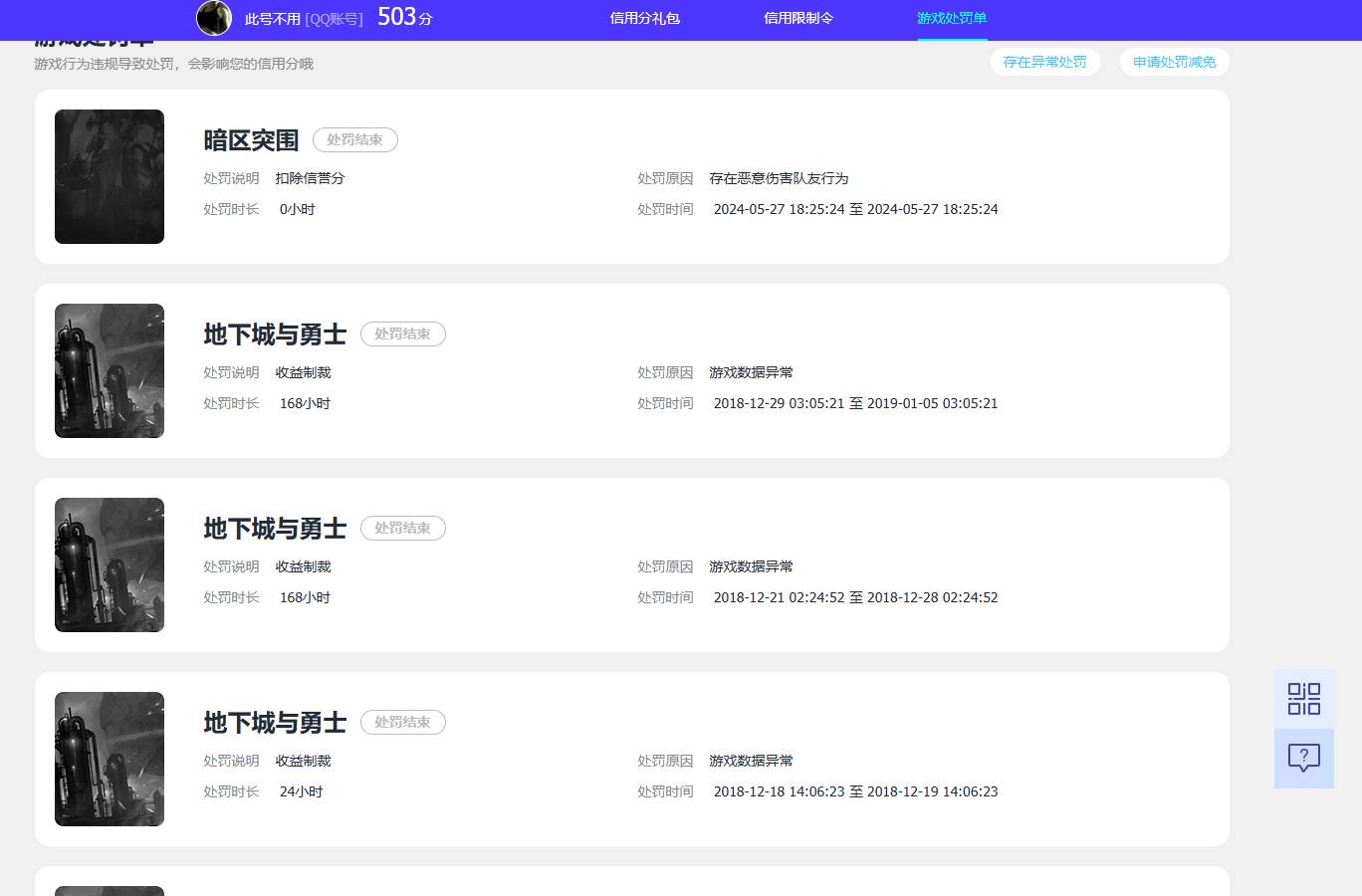Click the help question mark icon

1303,759
